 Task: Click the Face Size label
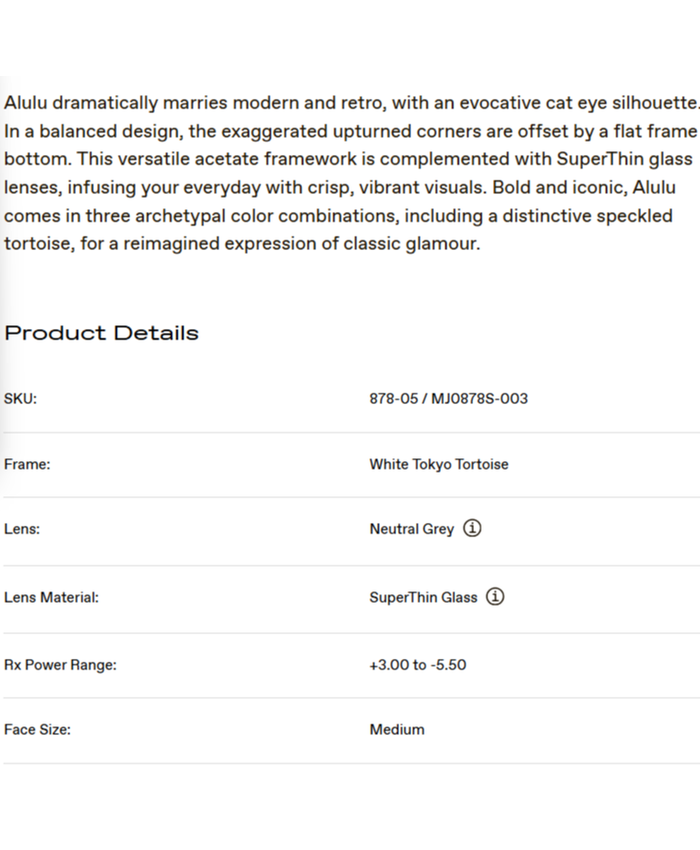37,730
